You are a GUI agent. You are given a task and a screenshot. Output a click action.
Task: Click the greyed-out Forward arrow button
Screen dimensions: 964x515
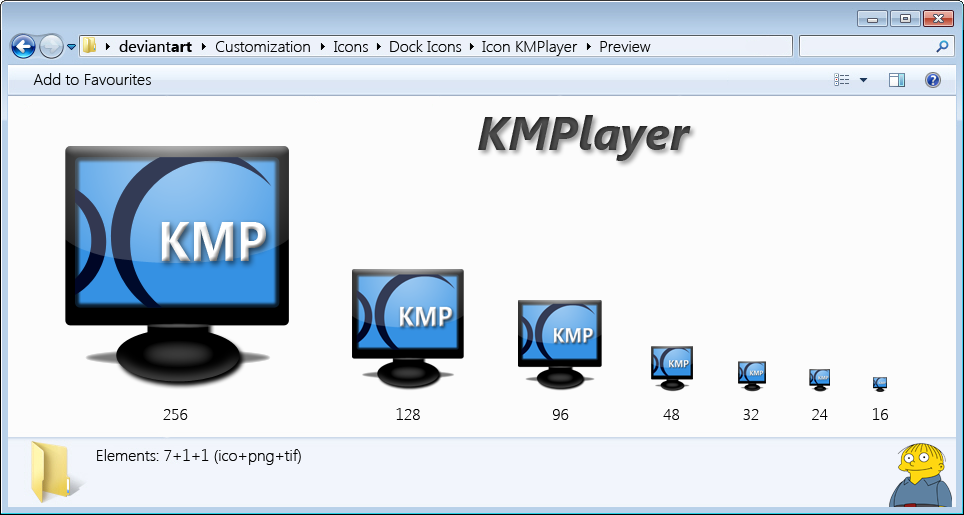click(x=51, y=46)
